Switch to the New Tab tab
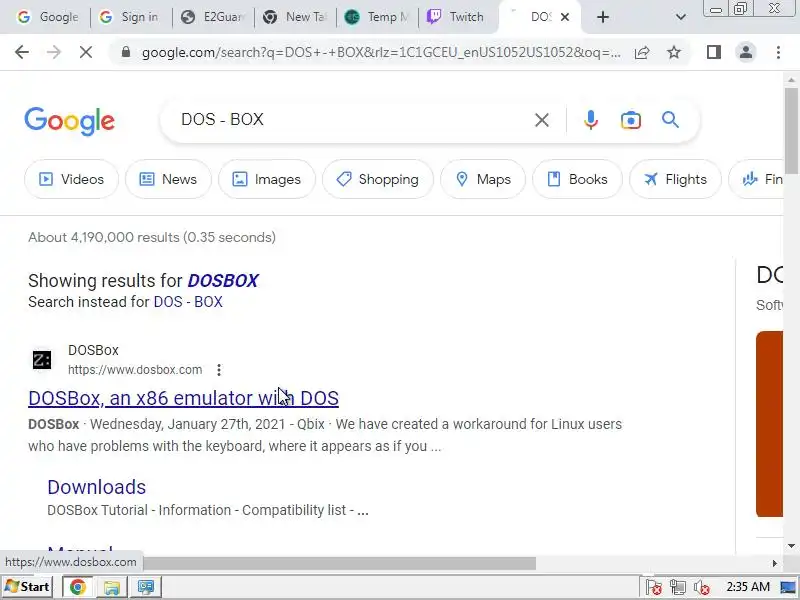The height and width of the screenshot is (600, 800). click(x=295, y=17)
